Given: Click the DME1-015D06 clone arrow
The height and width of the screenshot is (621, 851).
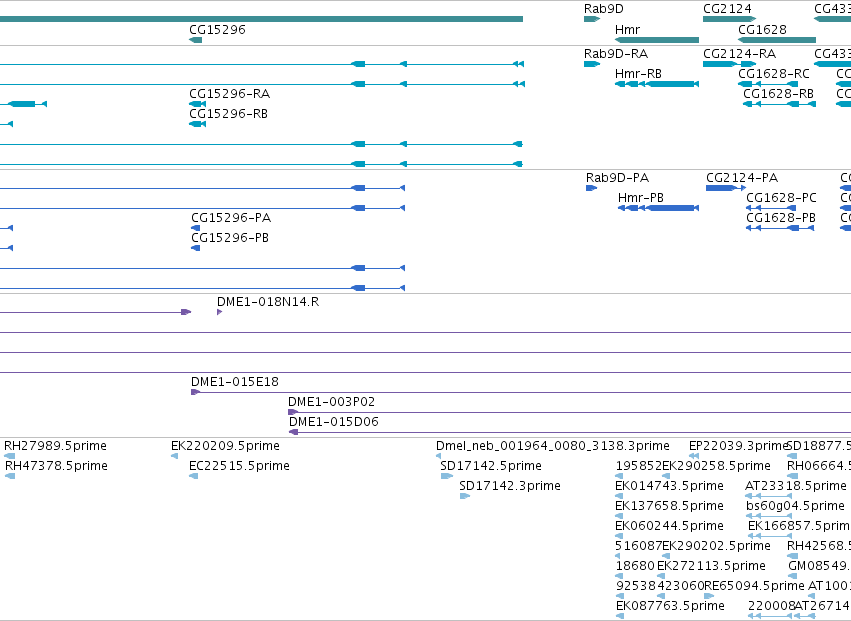Looking at the screenshot, I should pyautogui.click(x=294, y=432).
